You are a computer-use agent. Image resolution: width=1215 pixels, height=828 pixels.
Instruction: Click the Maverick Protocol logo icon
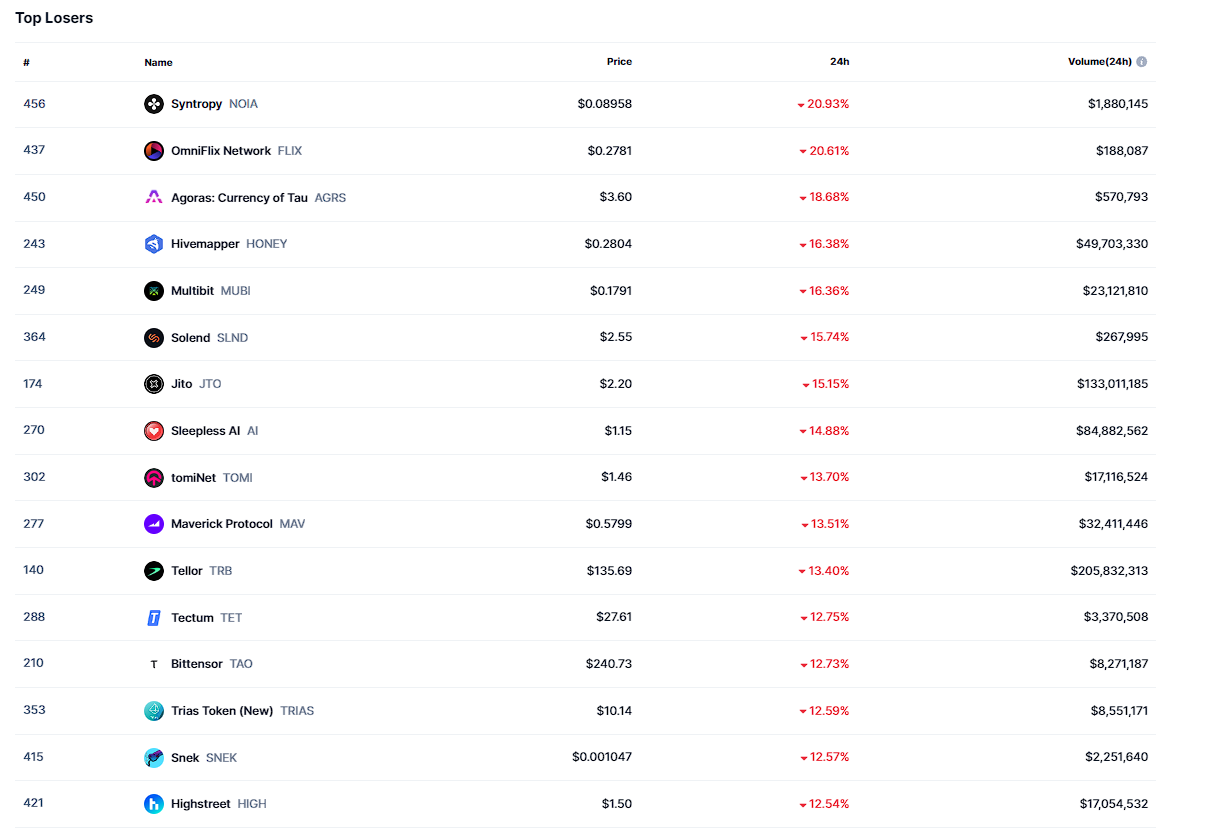(x=153, y=524)
